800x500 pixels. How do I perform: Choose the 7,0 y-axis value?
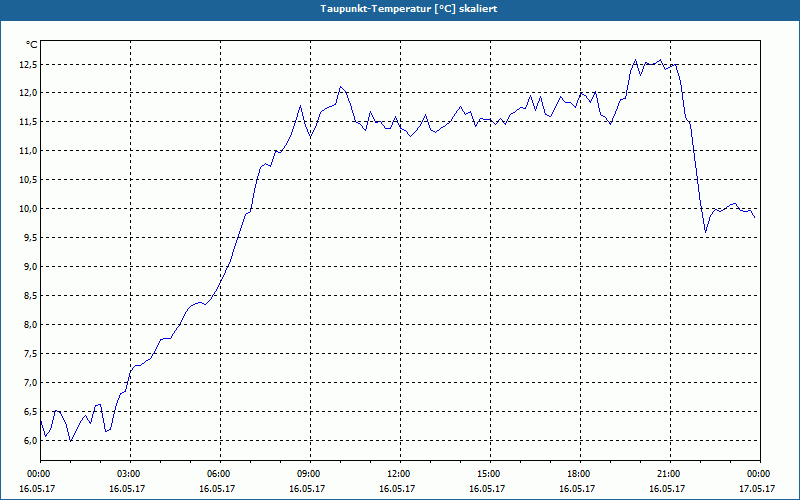click(30, 383)
